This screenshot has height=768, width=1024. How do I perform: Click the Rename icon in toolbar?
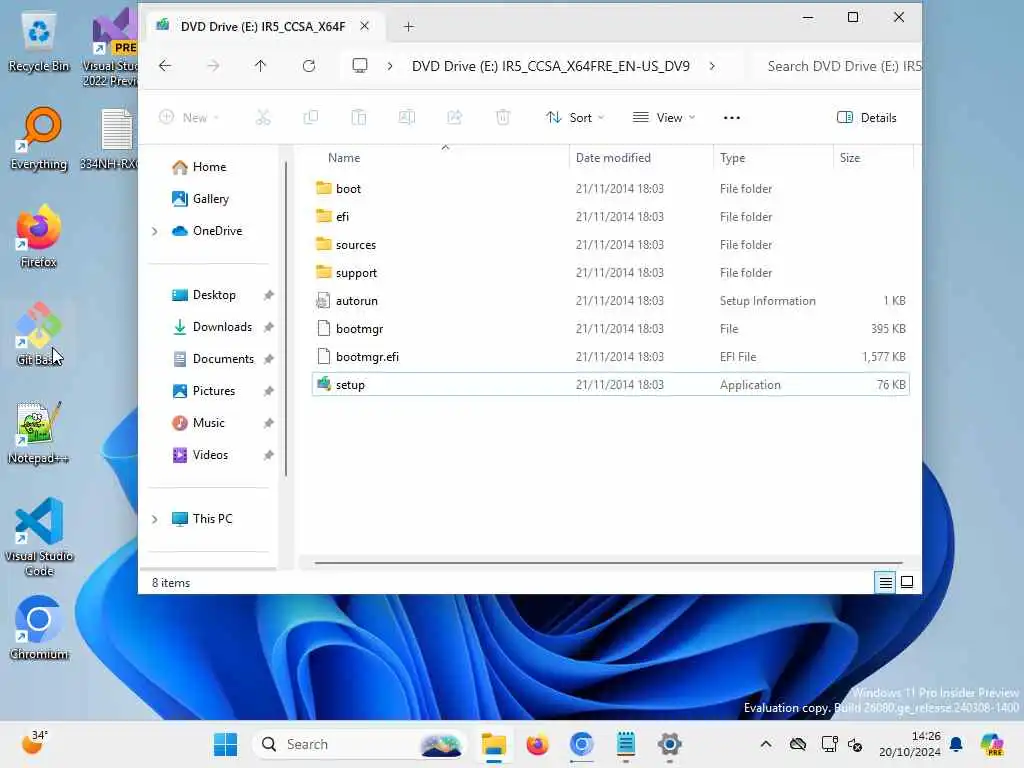(407, 118)
